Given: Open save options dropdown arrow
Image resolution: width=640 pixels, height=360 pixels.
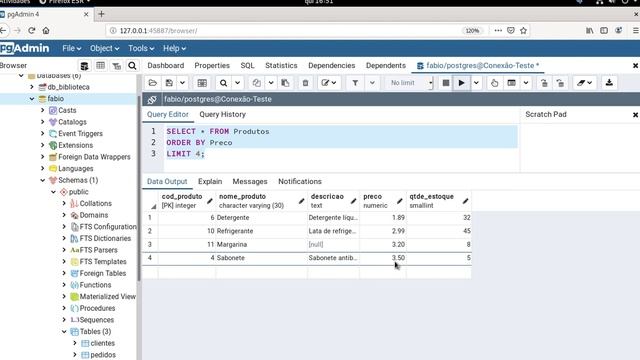Looking at the screenshot, I should click(182, 83).
